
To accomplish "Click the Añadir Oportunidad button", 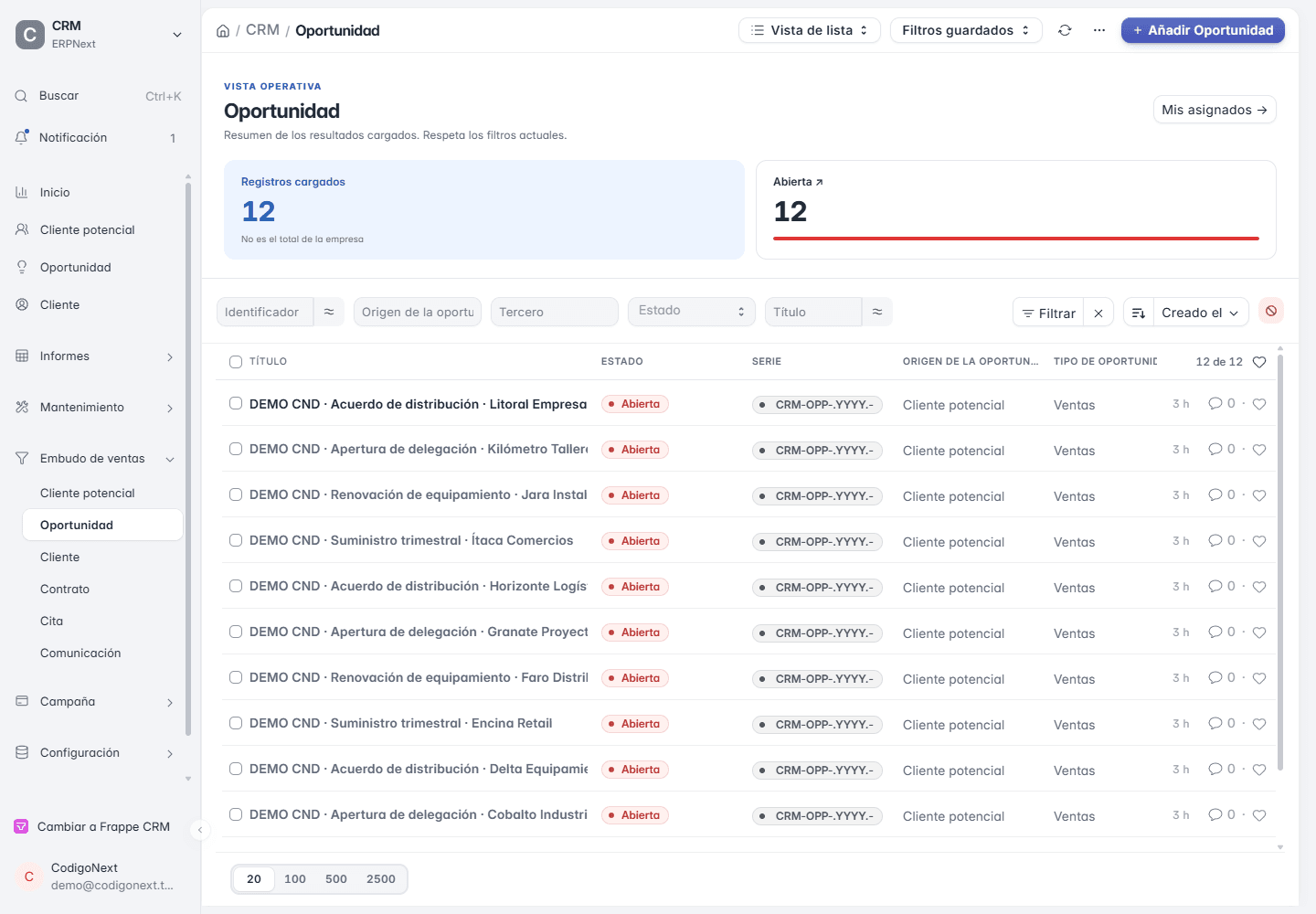I will (1203, 30).
